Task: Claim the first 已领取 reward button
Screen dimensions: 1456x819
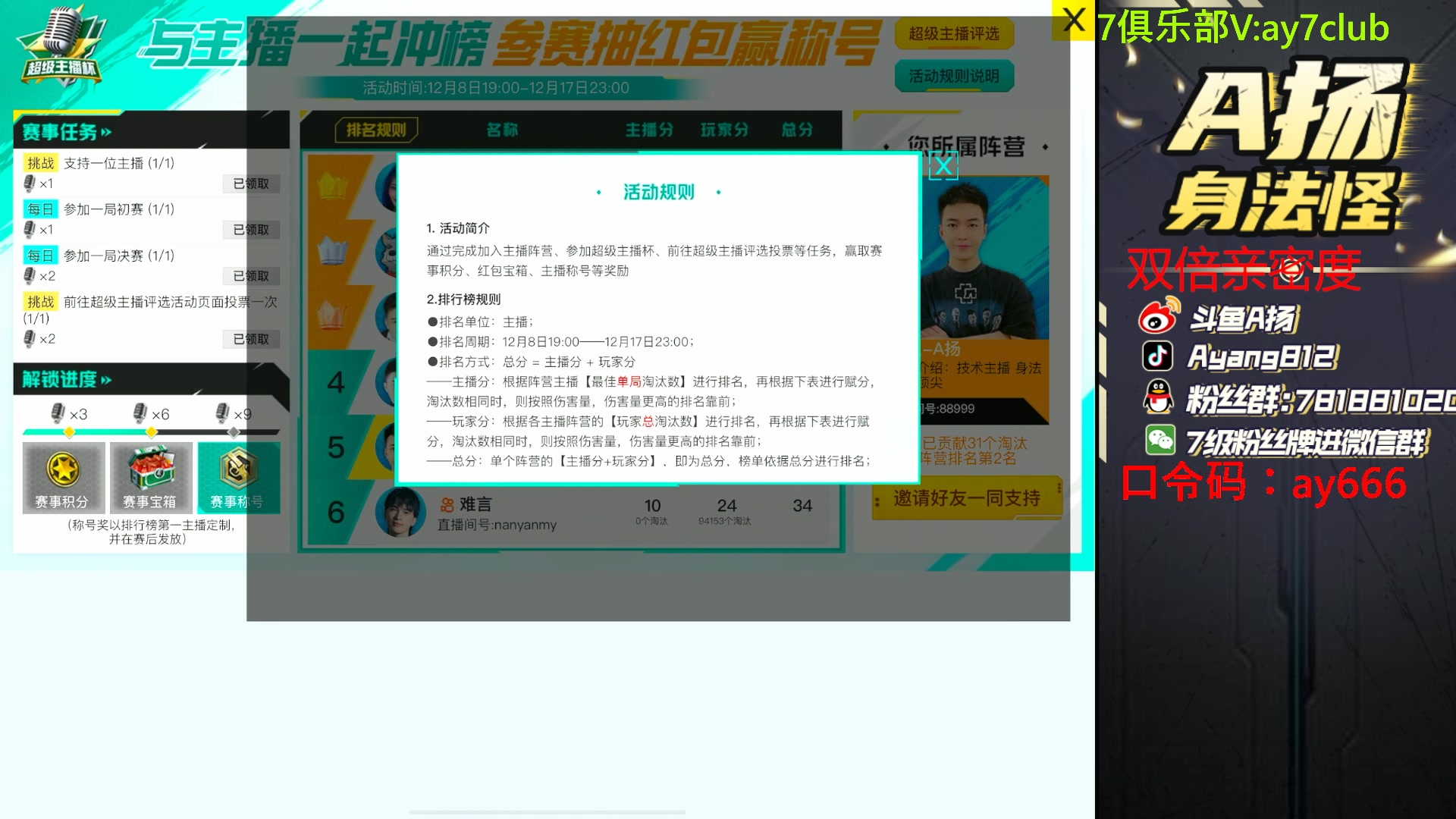Action: click(251, 183)
